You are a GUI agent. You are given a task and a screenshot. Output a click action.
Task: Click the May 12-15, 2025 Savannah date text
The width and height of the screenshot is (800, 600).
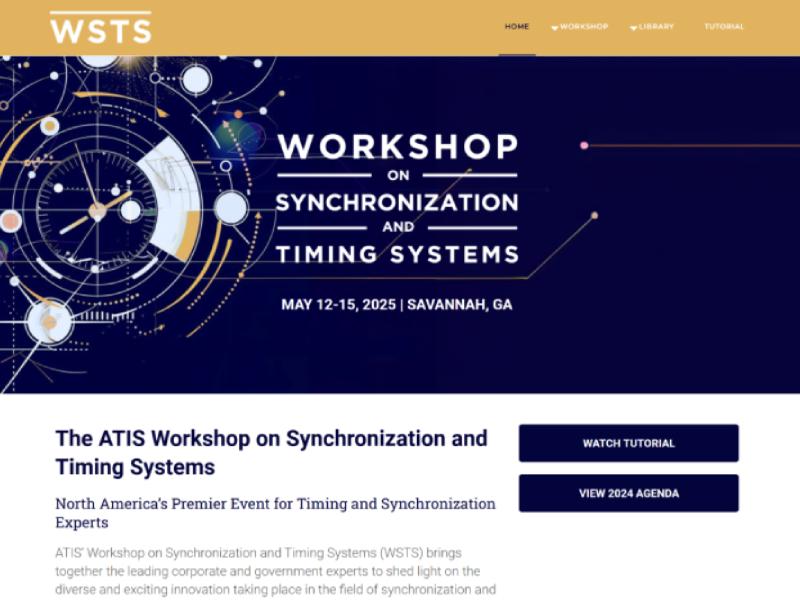pyautogui.click(x=396, y=305)
